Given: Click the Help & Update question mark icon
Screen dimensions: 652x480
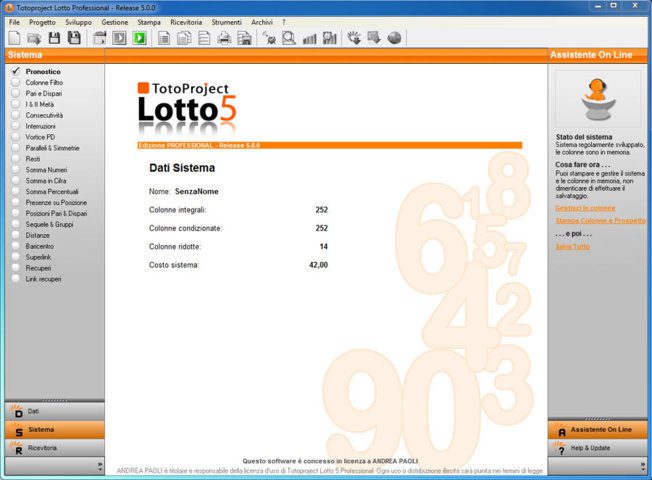Looking at the screenshot, I should (x=560, y=448).
